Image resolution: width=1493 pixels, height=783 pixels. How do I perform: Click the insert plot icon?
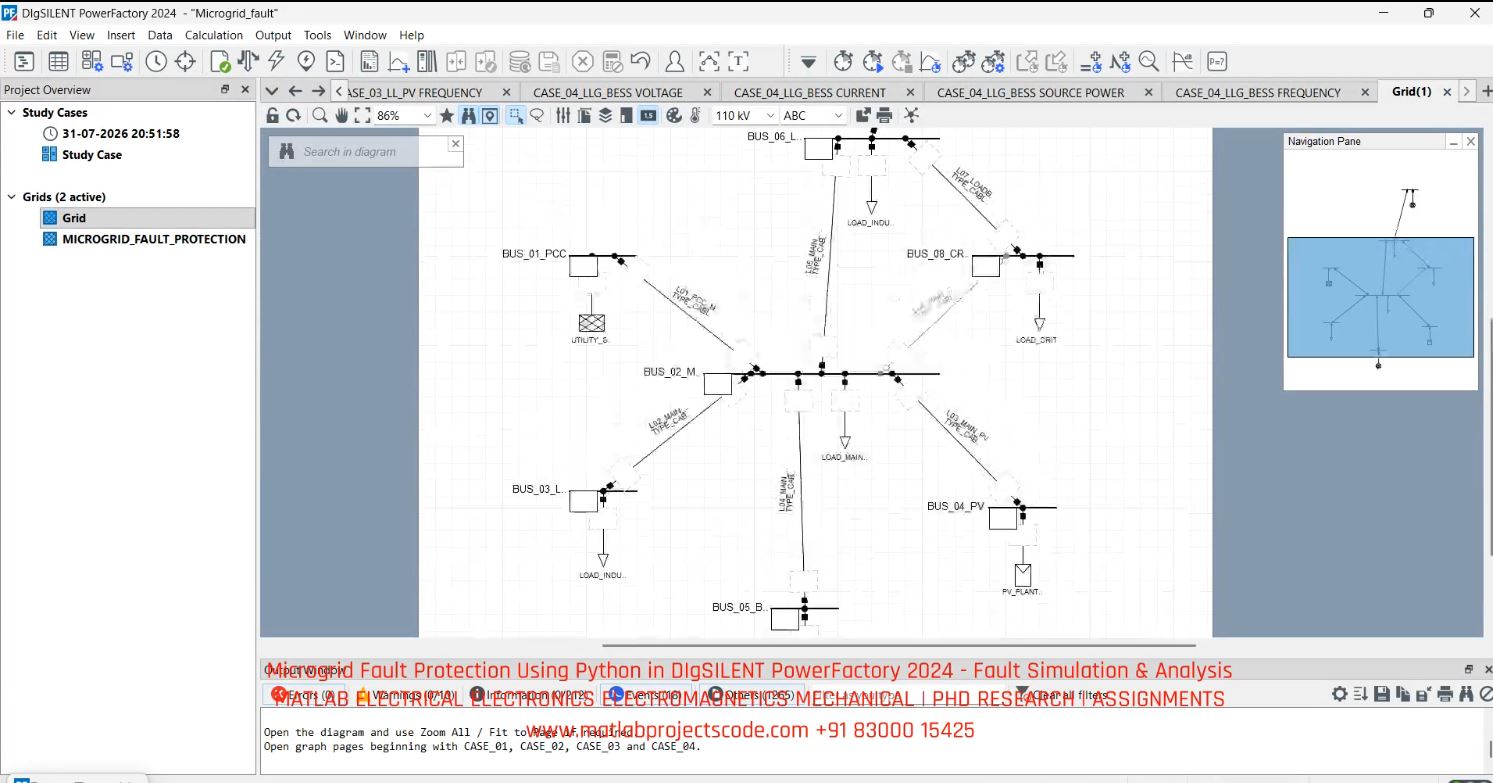click(x=398, y=61)
